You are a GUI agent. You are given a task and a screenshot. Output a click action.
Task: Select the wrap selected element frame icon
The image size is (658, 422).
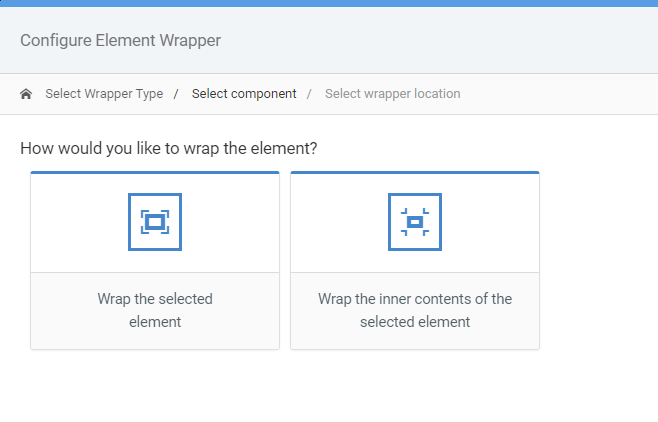tap(155, 222)
